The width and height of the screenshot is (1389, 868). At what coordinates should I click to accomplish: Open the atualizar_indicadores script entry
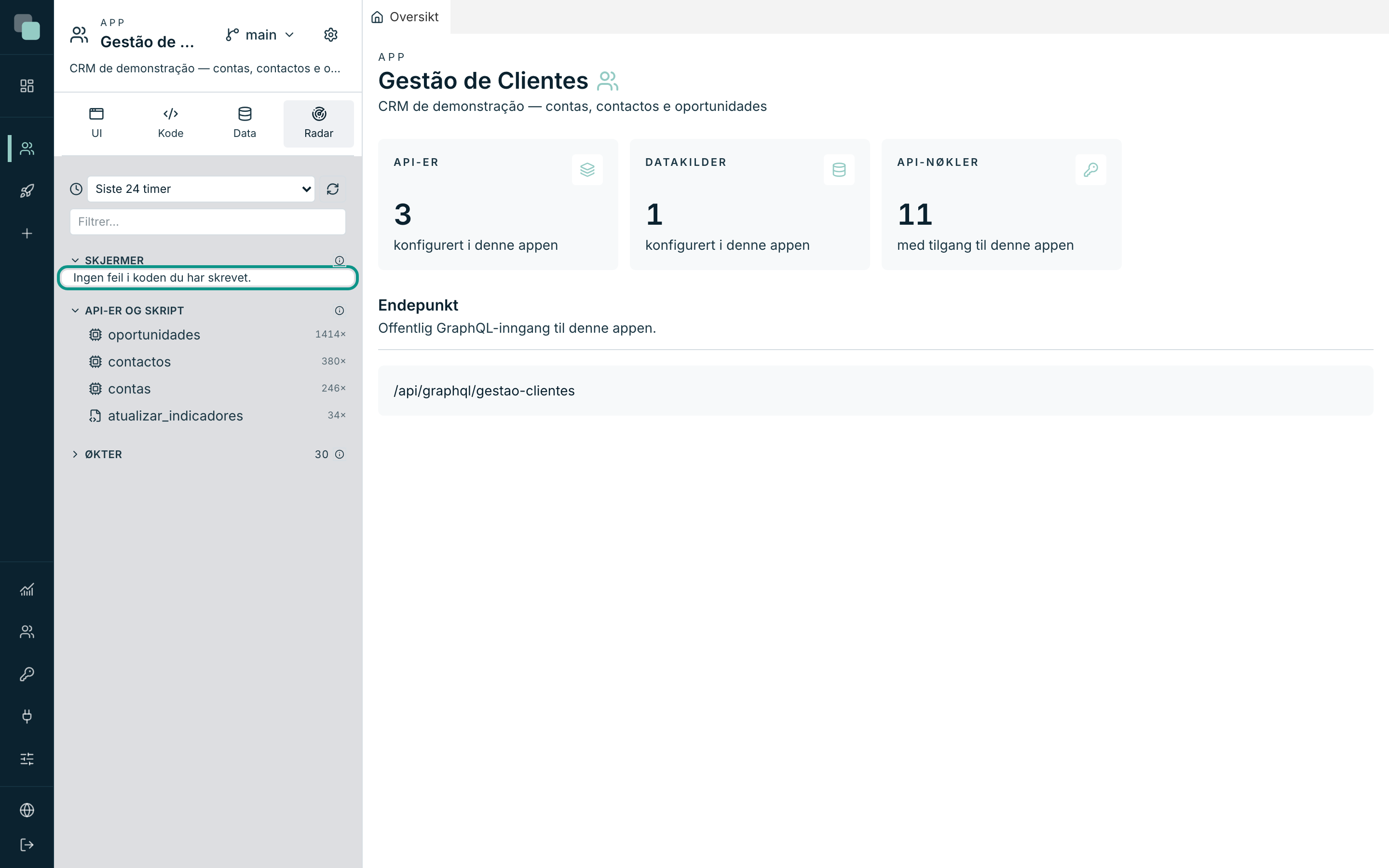208,416
